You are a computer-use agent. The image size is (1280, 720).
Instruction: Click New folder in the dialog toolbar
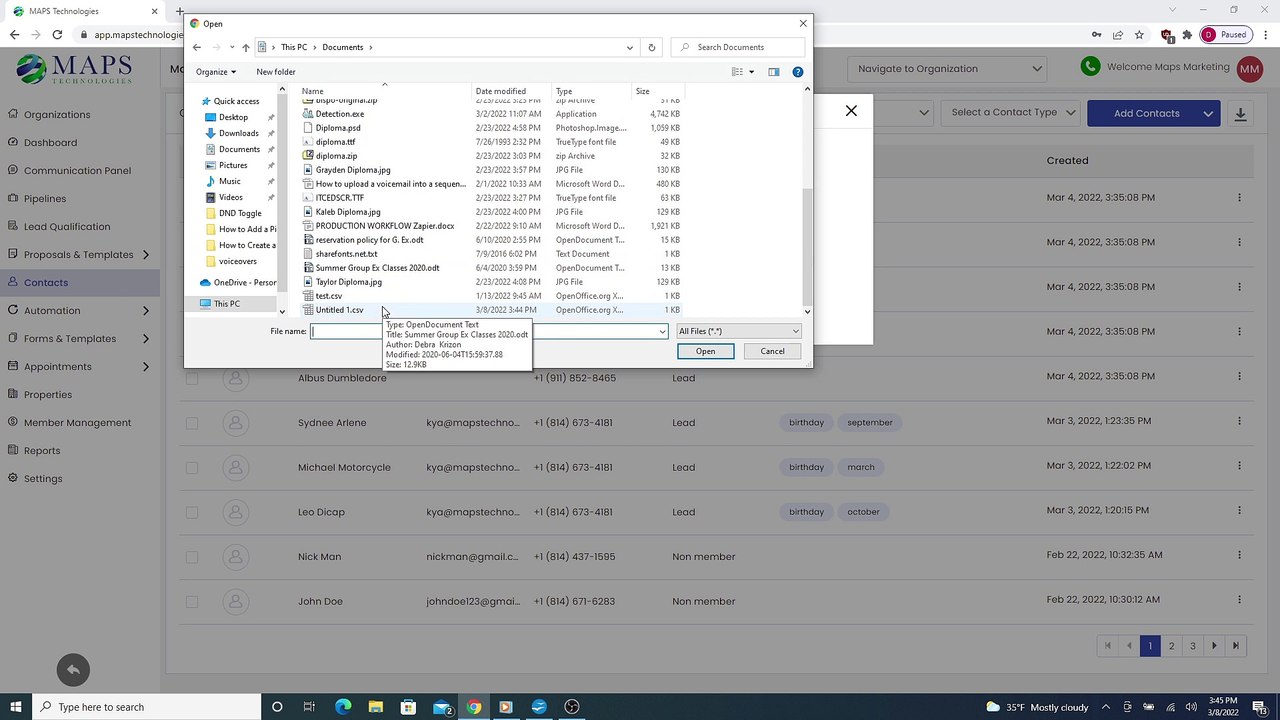coord(276,72)
